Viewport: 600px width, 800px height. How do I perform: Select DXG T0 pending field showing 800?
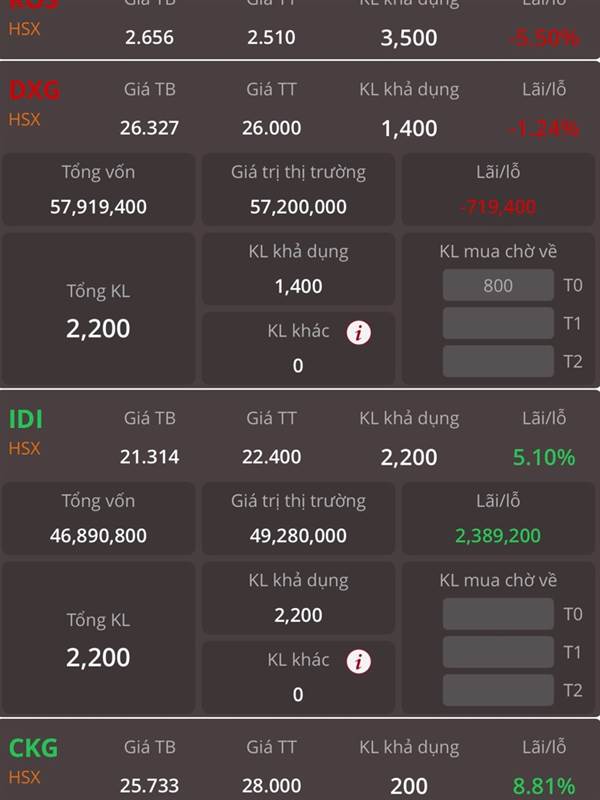pyautogui.click(x=498, y=285)
